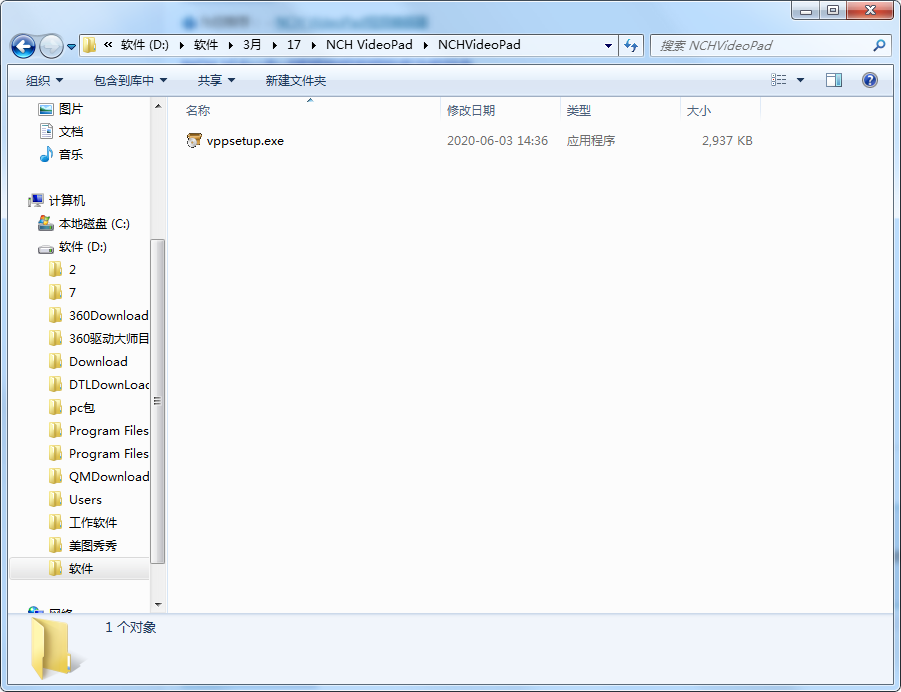Open the address bar history dropdown arrow
Viewport: 901px width, 692px height.
608,45
